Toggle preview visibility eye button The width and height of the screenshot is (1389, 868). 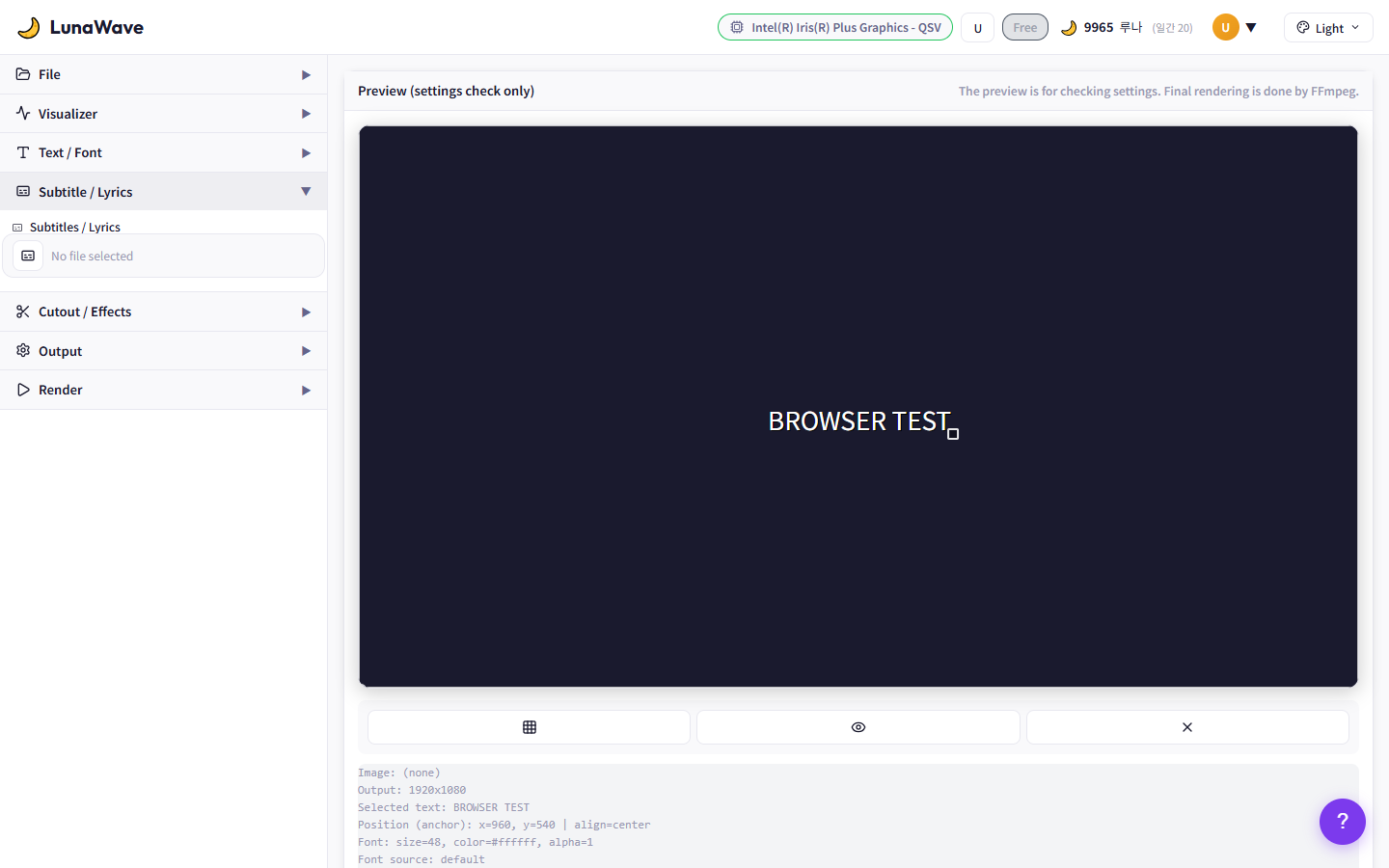858,727
